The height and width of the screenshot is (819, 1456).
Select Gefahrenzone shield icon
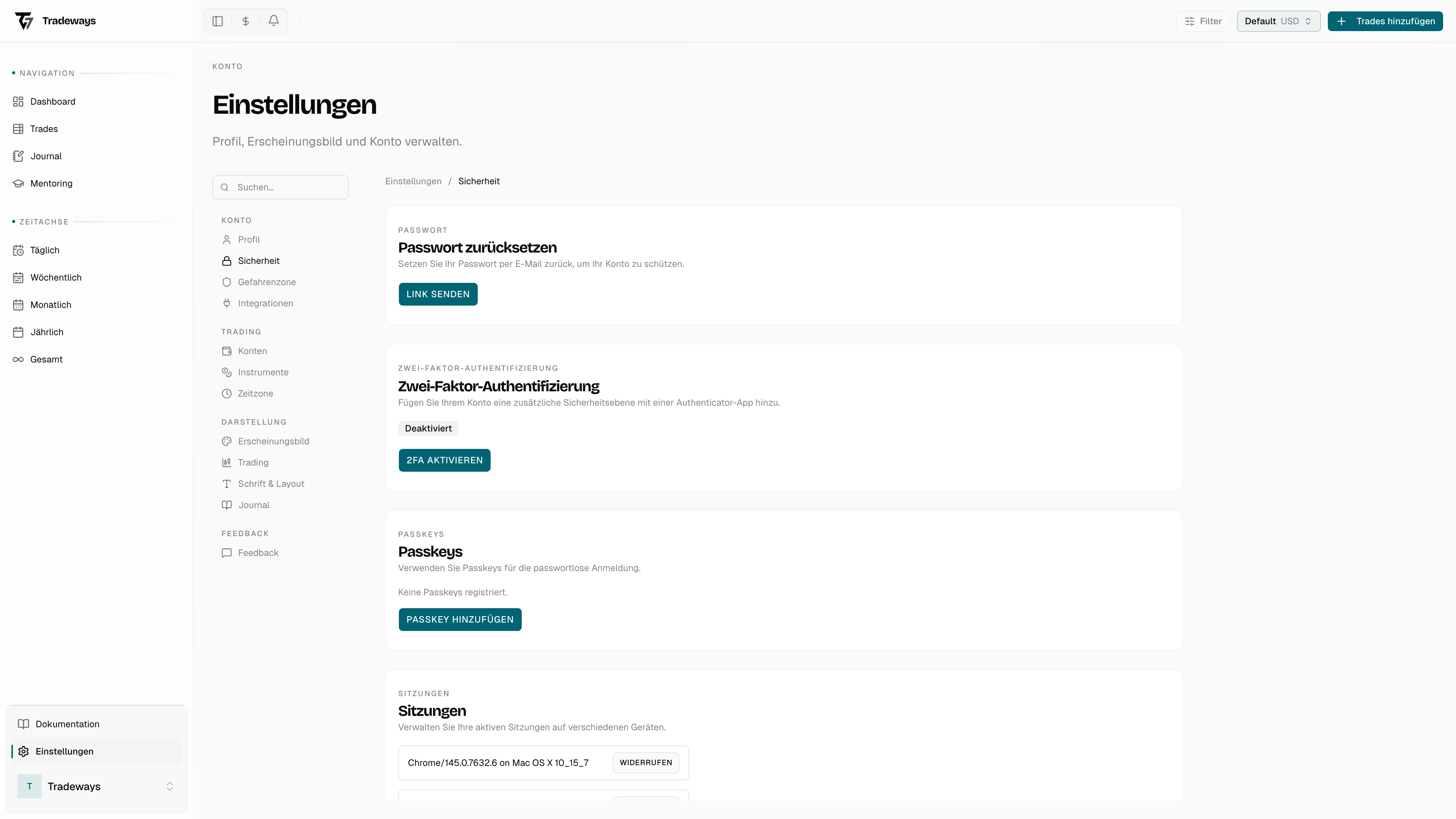pos(227,282)
